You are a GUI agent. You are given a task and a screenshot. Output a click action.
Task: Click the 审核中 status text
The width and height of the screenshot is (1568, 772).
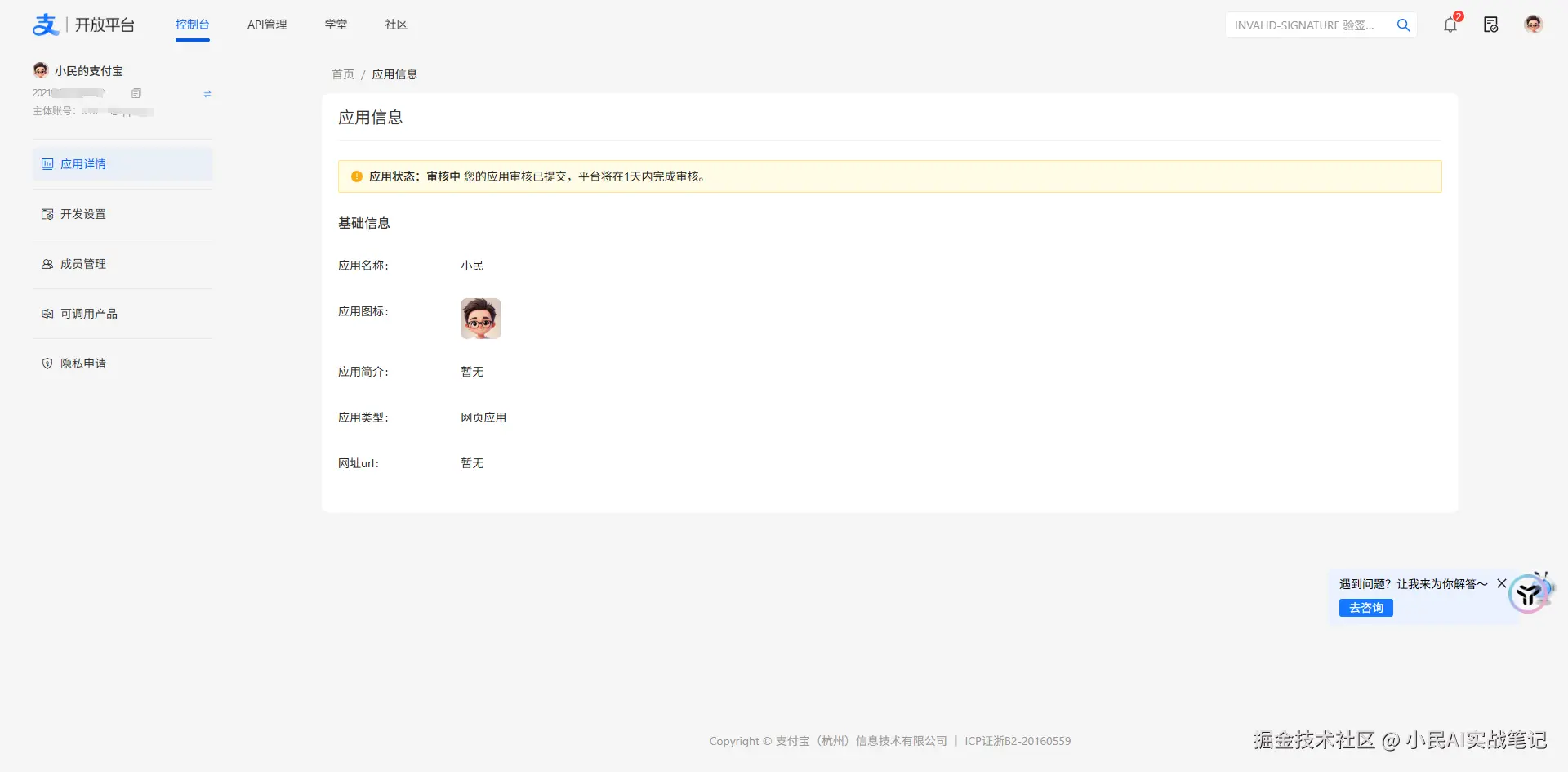443,176
